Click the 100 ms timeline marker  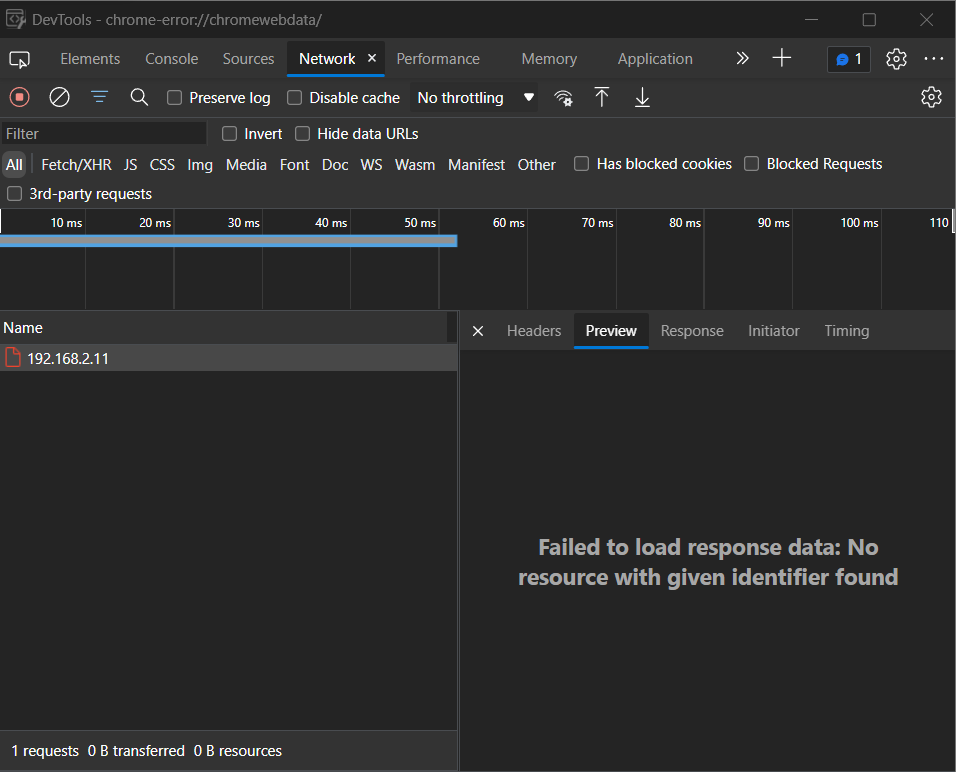click(x=859, y=223)
